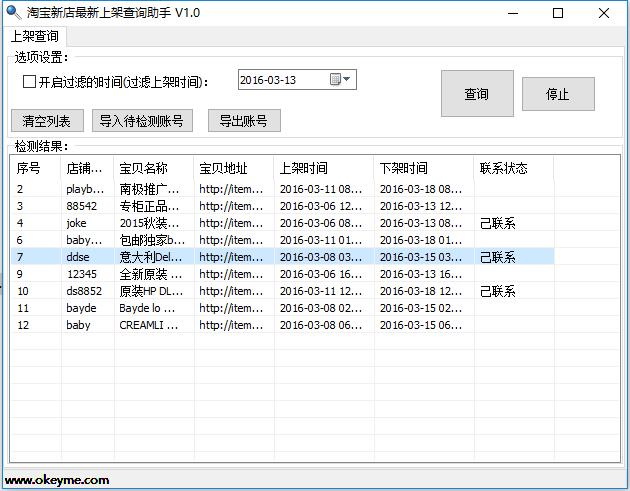Click item name 全新原装 …
The height and width of the screenshot is (491, 630).
pos(150,274)
